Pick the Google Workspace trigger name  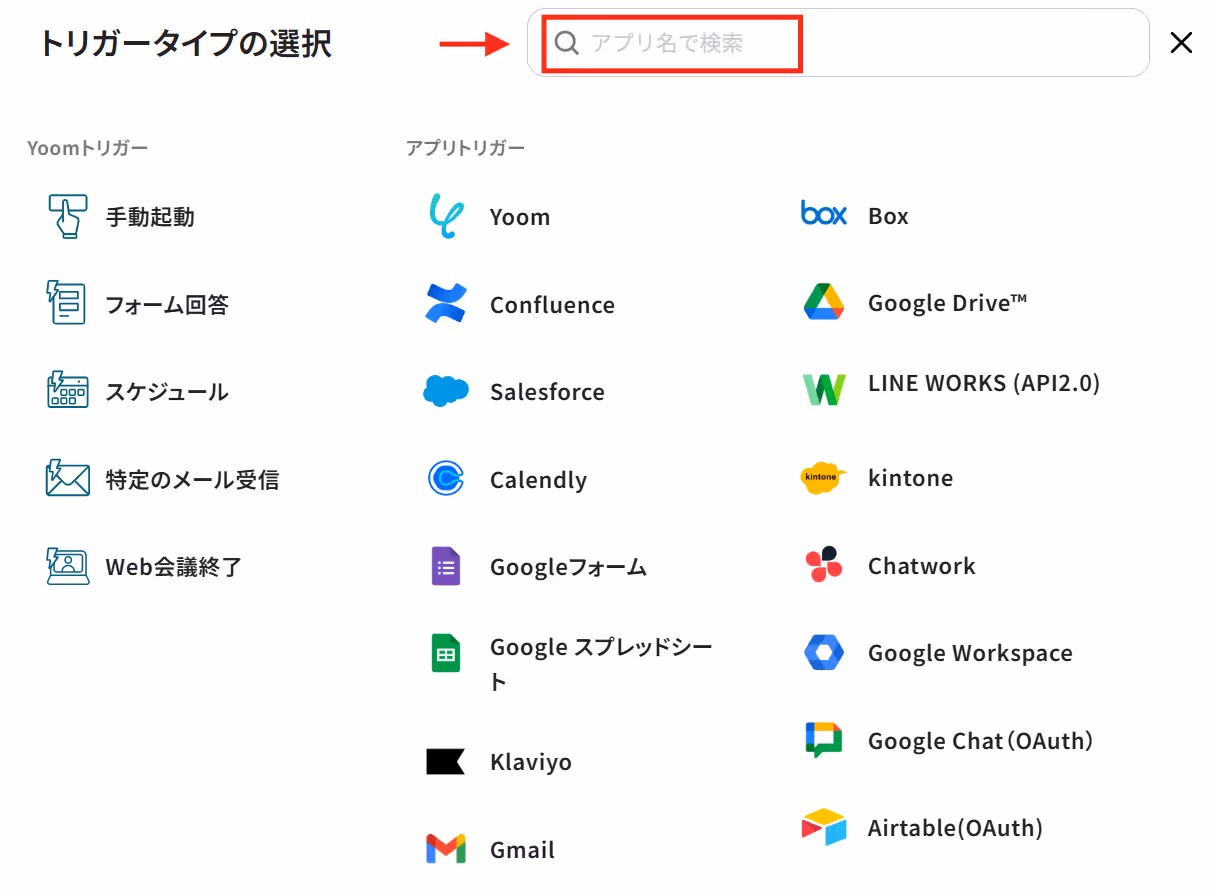tap(970, 653)
